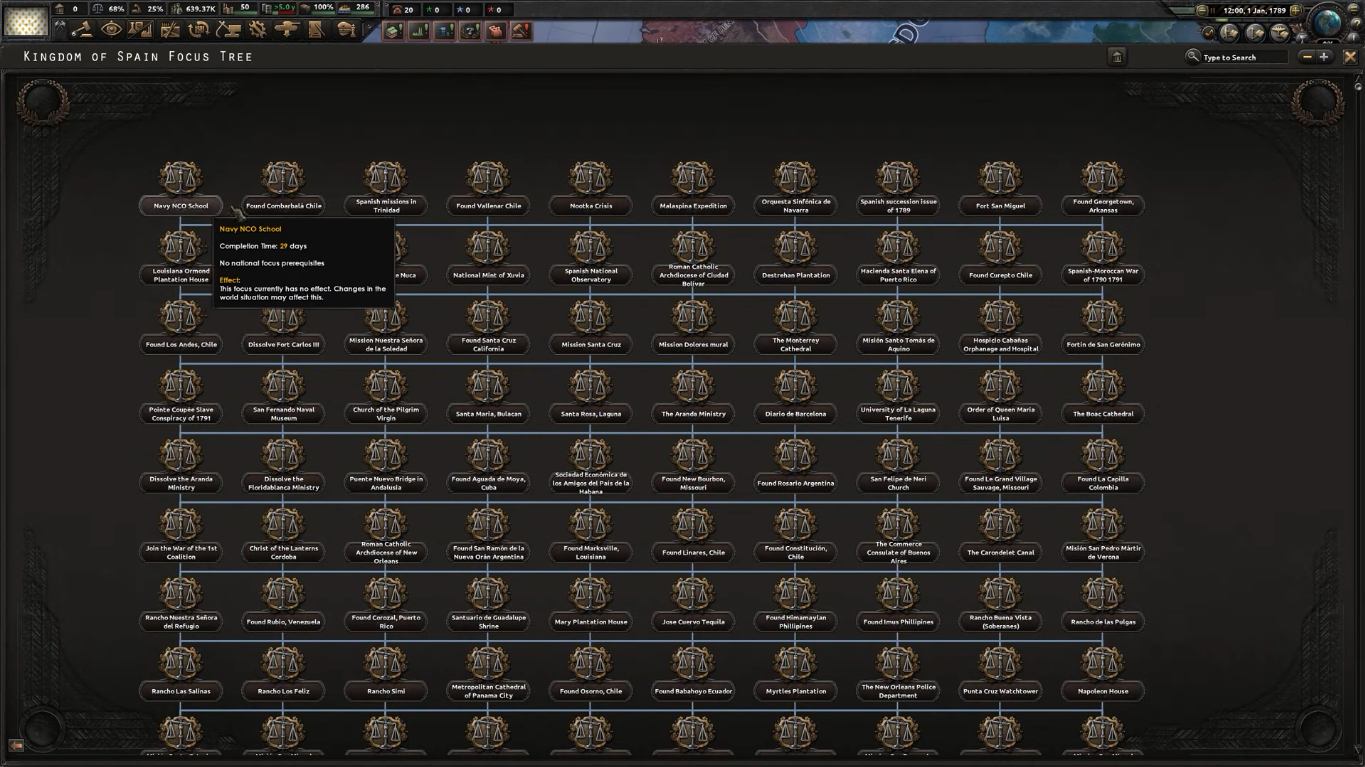Open the Decisions gavel icon in the toolbar

83,30
